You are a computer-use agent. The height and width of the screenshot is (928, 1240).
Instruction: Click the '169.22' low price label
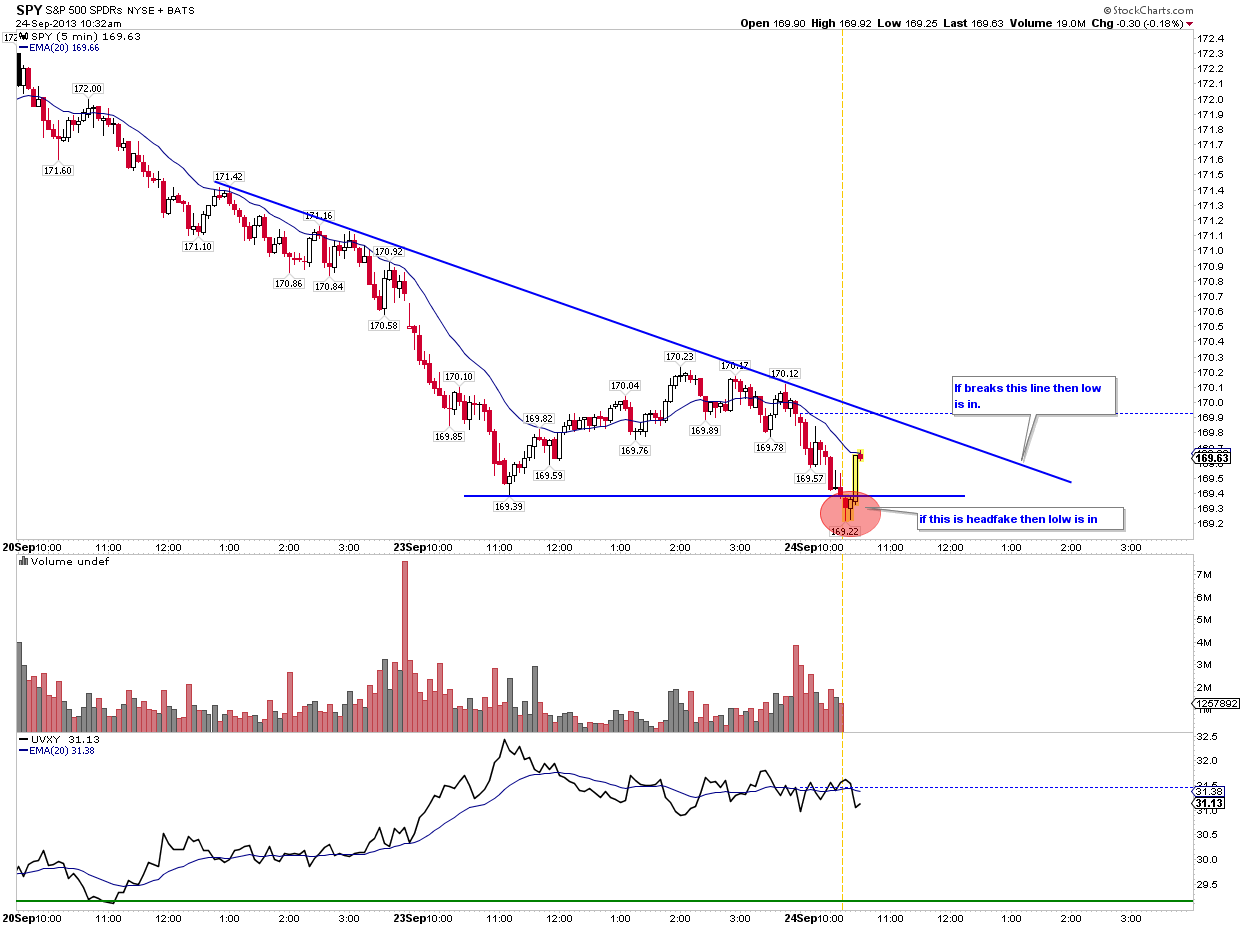click(845, 532)
